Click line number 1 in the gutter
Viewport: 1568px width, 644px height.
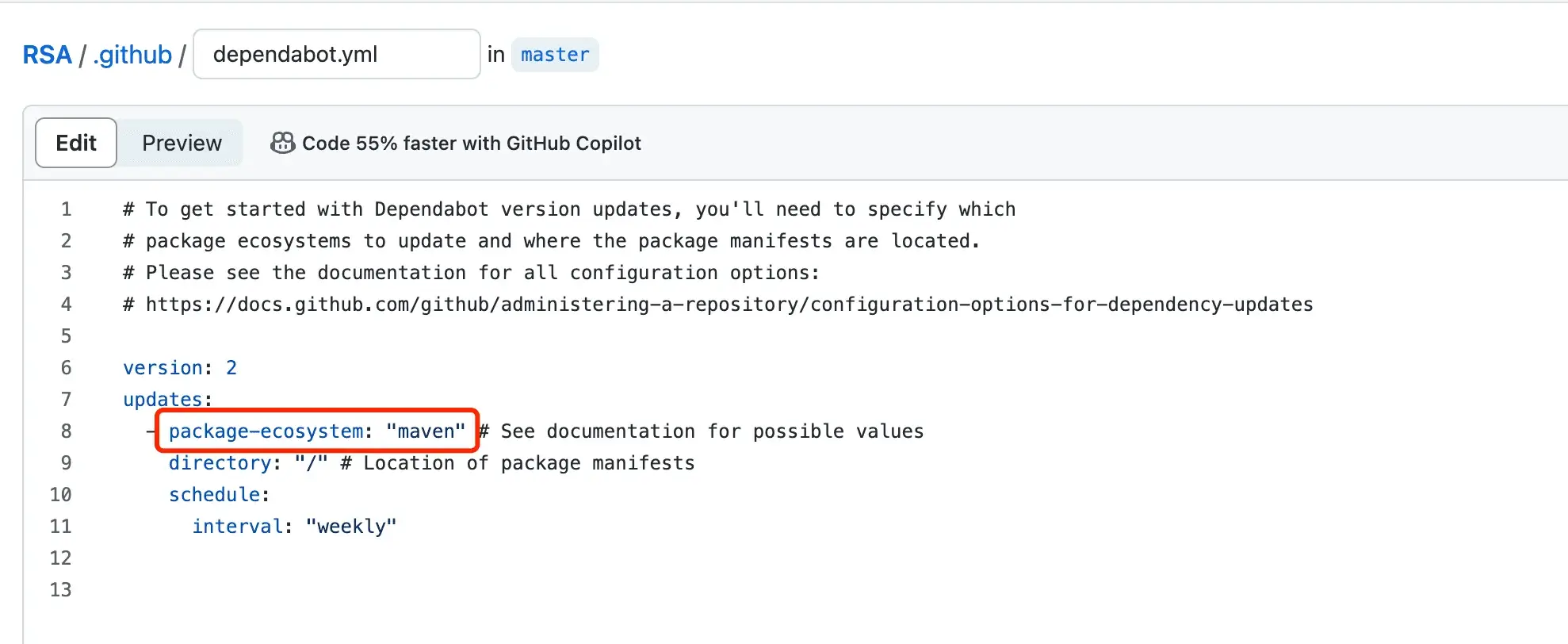[66, 209]
